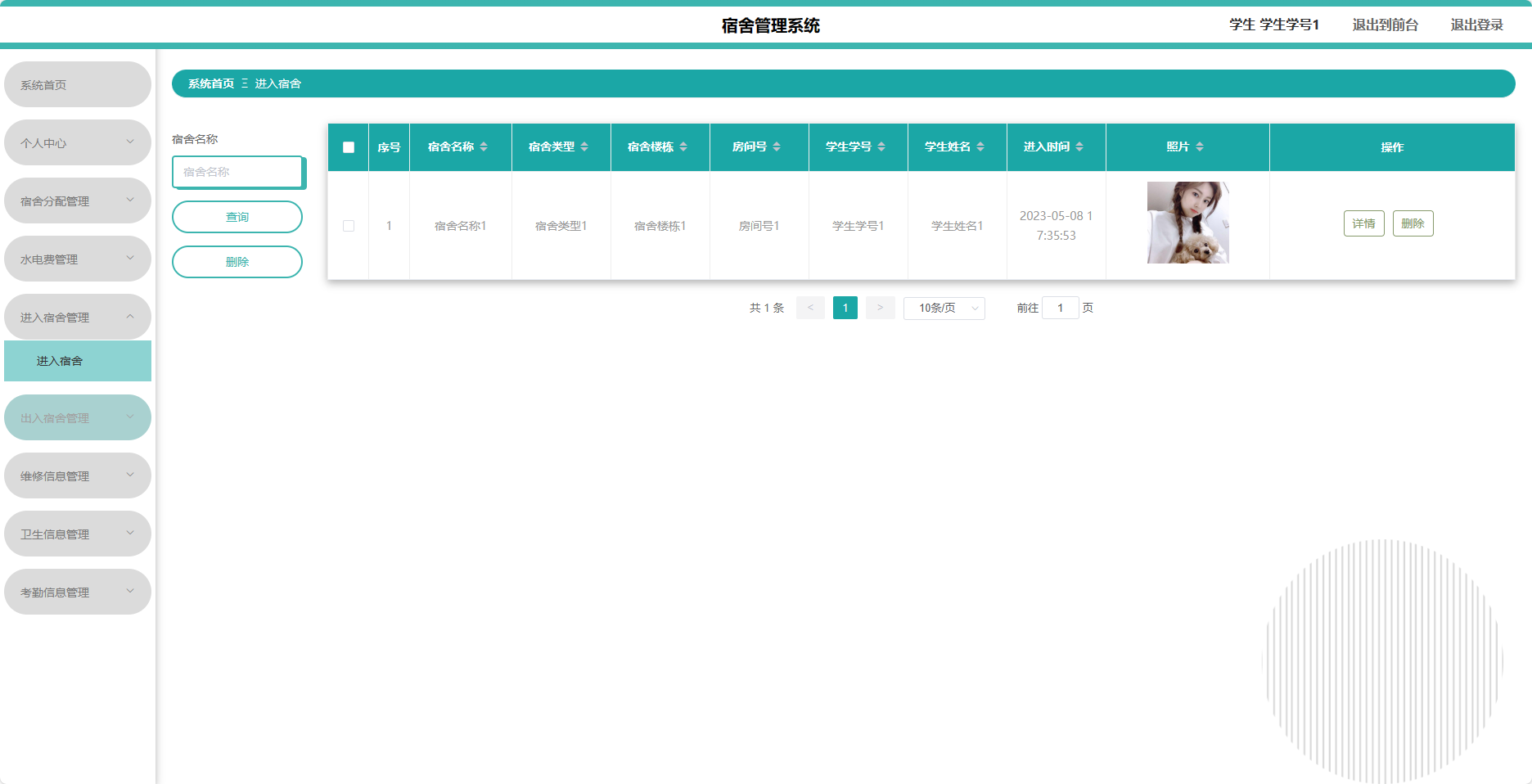
Task: Click 系统首页 breadcrumb link
Action: tap(211, 83)
